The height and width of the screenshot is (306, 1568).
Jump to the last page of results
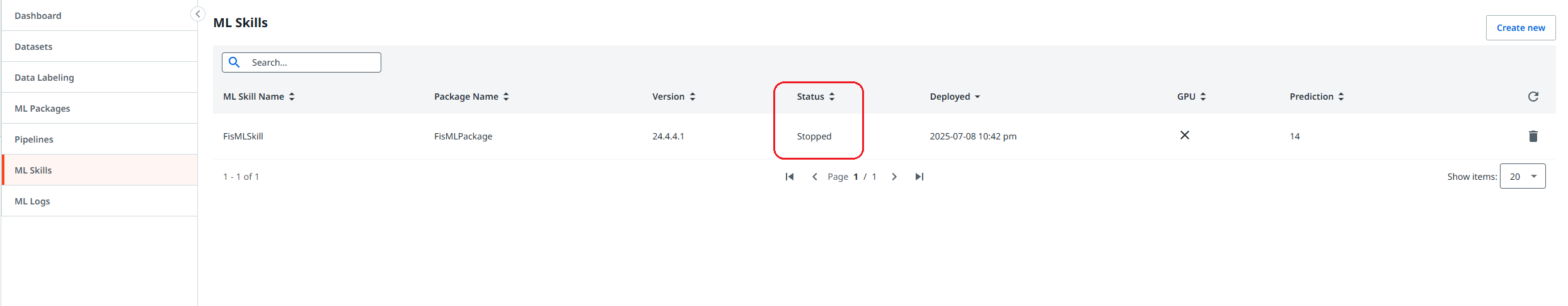[x=919, y=177]
